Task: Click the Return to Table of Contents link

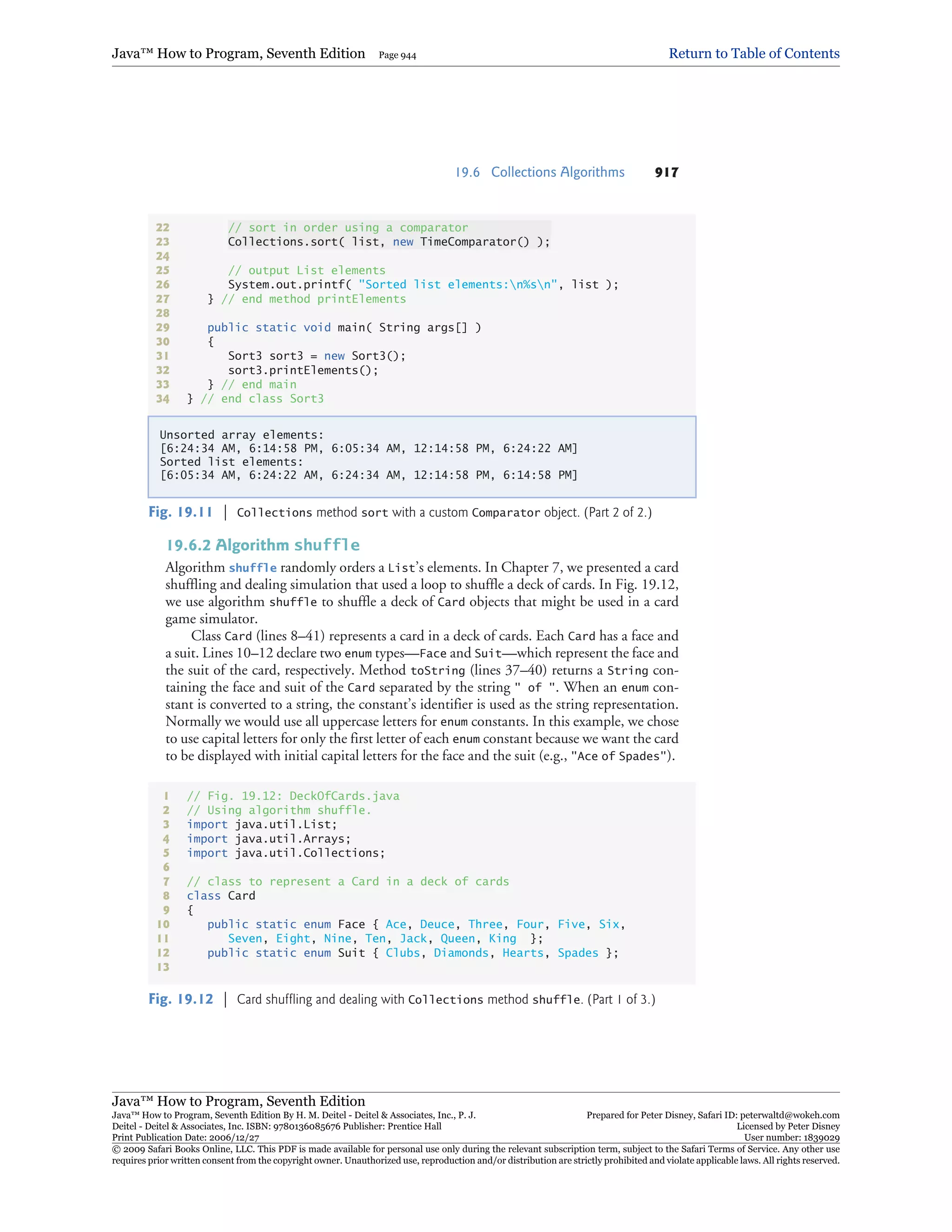Action: [x=754, y=53]
